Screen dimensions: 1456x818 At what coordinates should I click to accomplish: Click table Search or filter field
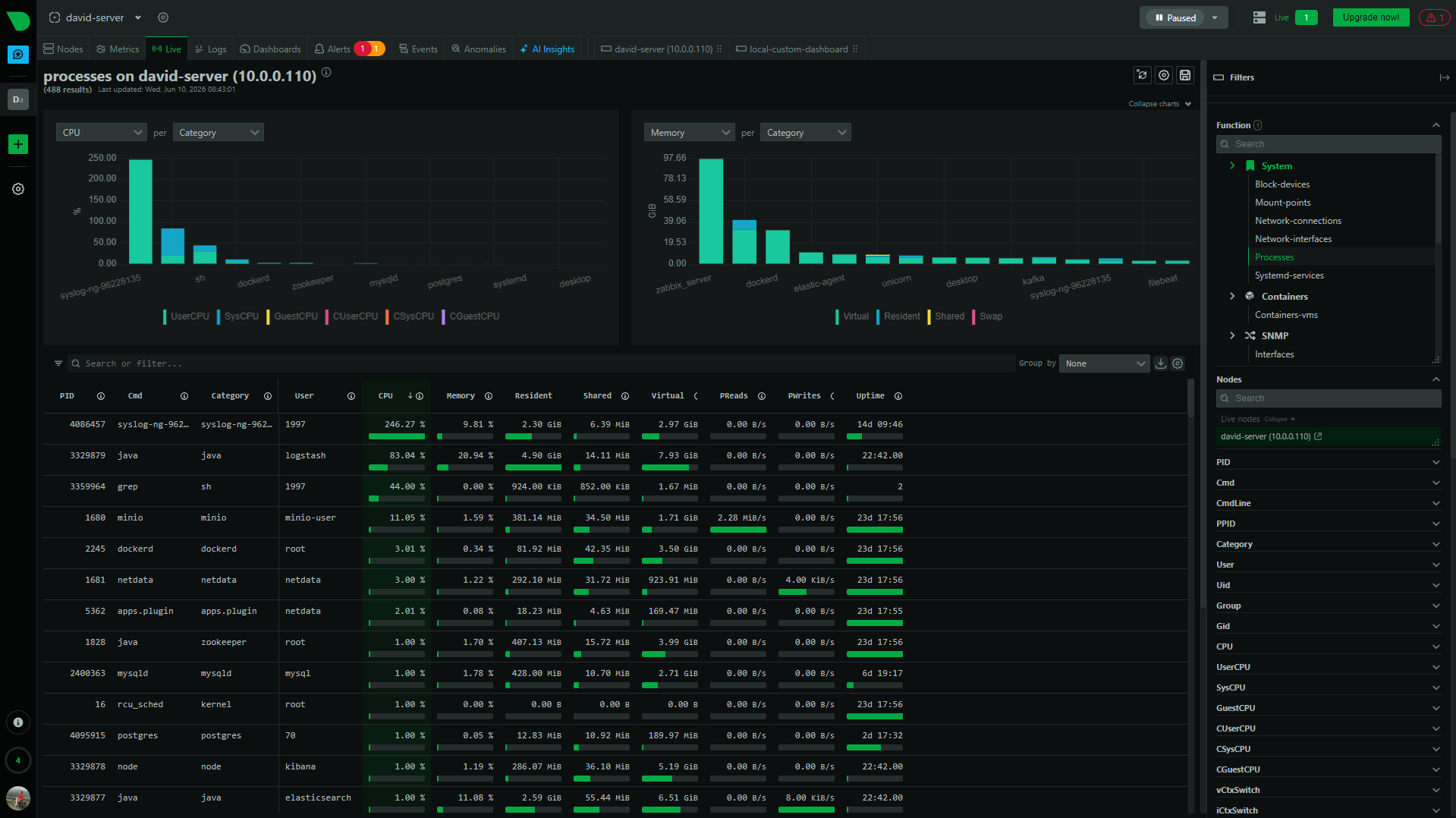(540, 363)
